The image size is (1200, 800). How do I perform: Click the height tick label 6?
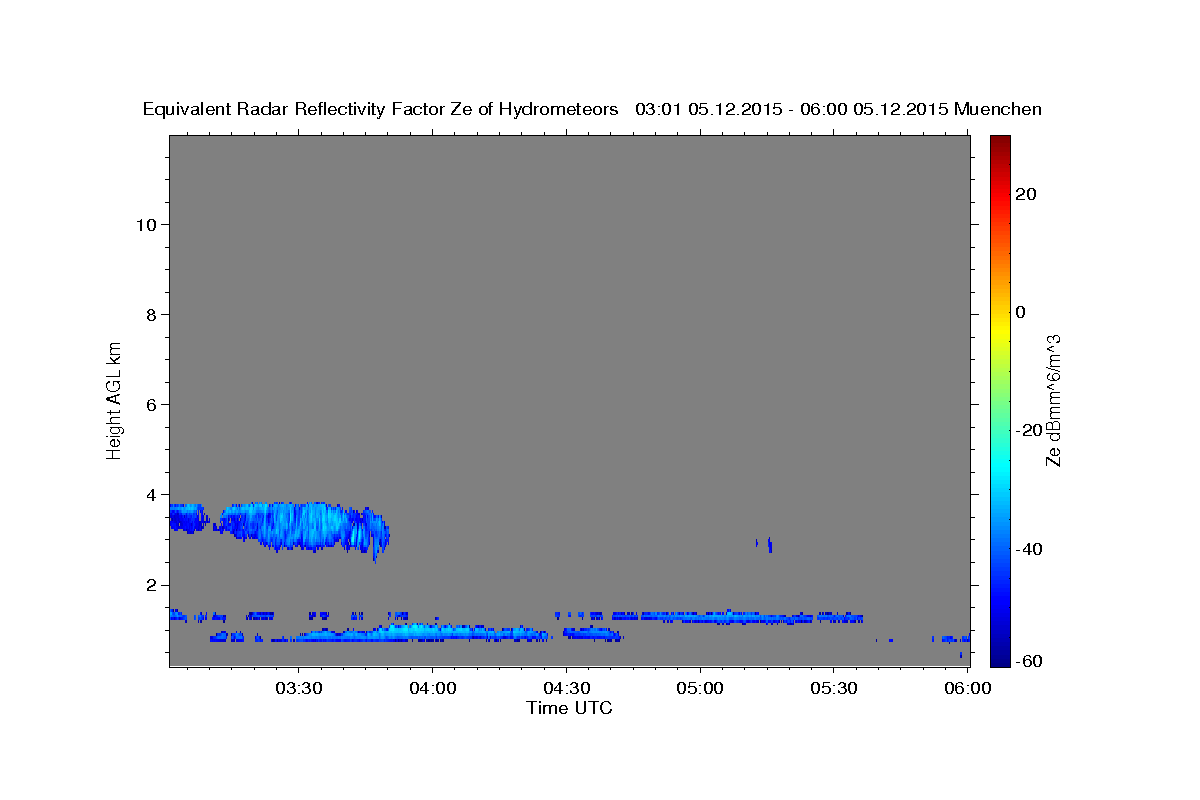click(151, 404)
